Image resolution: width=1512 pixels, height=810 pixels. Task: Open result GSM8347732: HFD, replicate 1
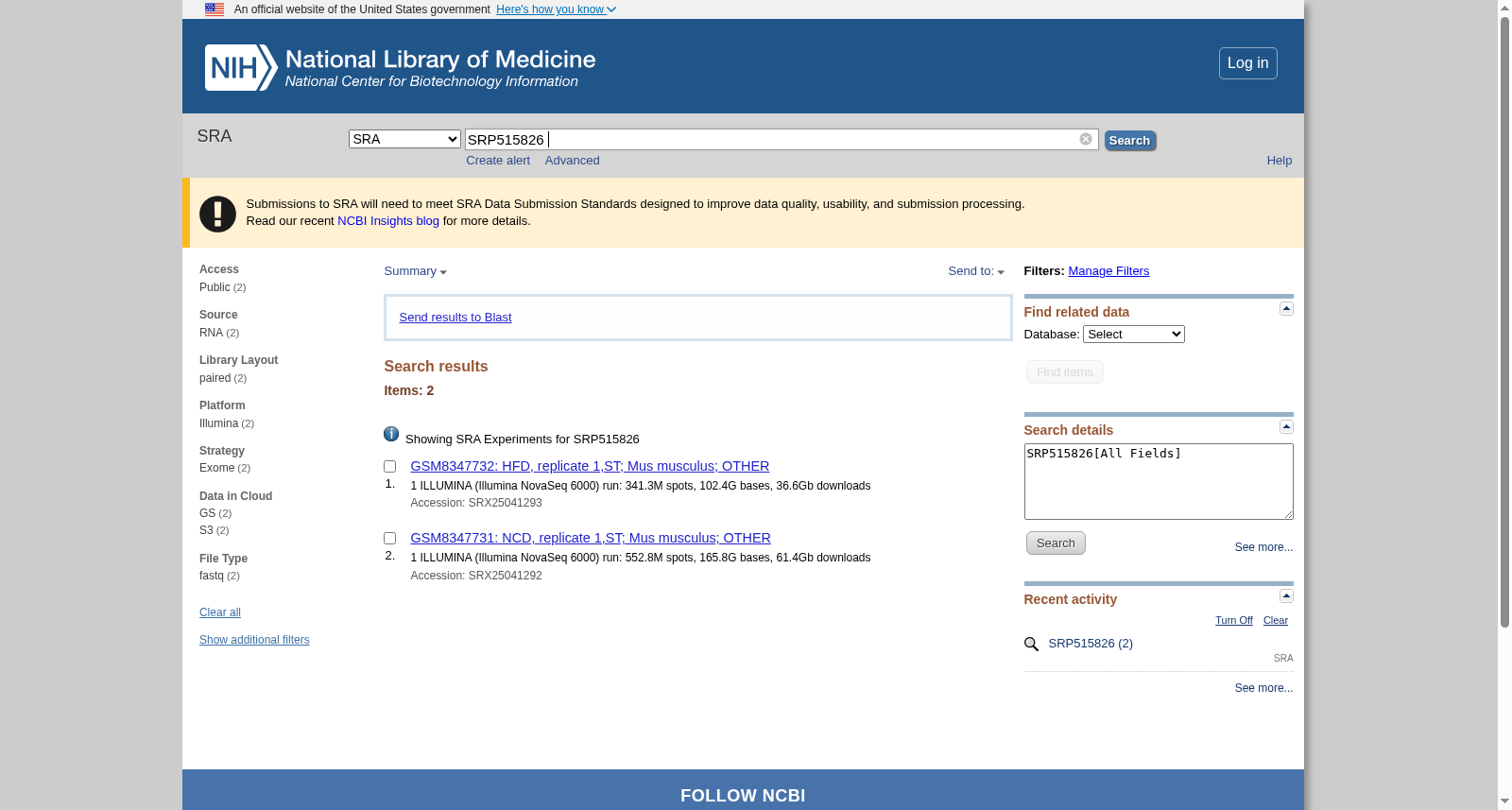[x=590, y=466]
